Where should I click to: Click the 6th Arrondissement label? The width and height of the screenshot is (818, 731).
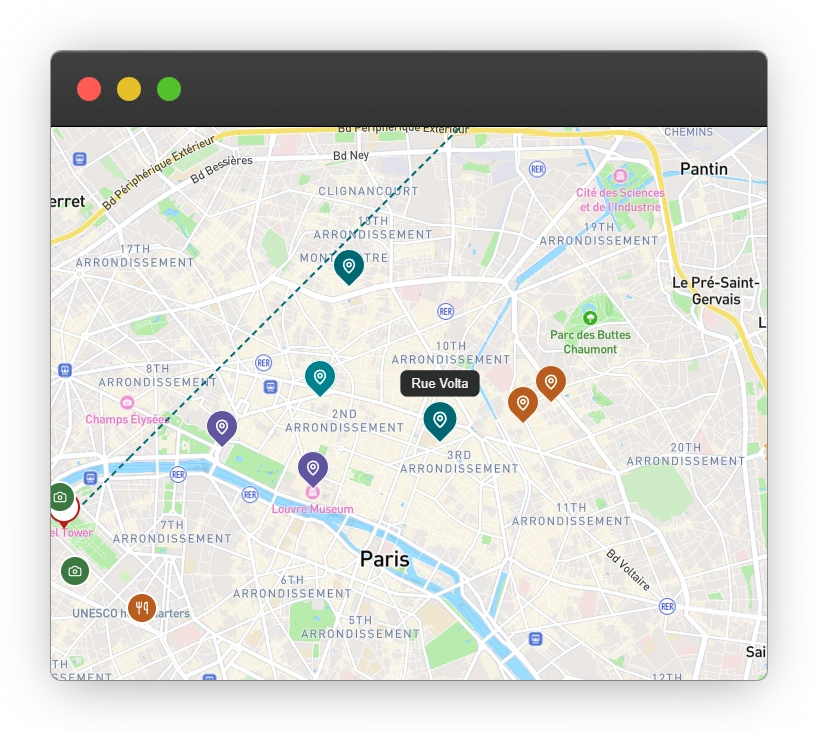tap(292, 586)
